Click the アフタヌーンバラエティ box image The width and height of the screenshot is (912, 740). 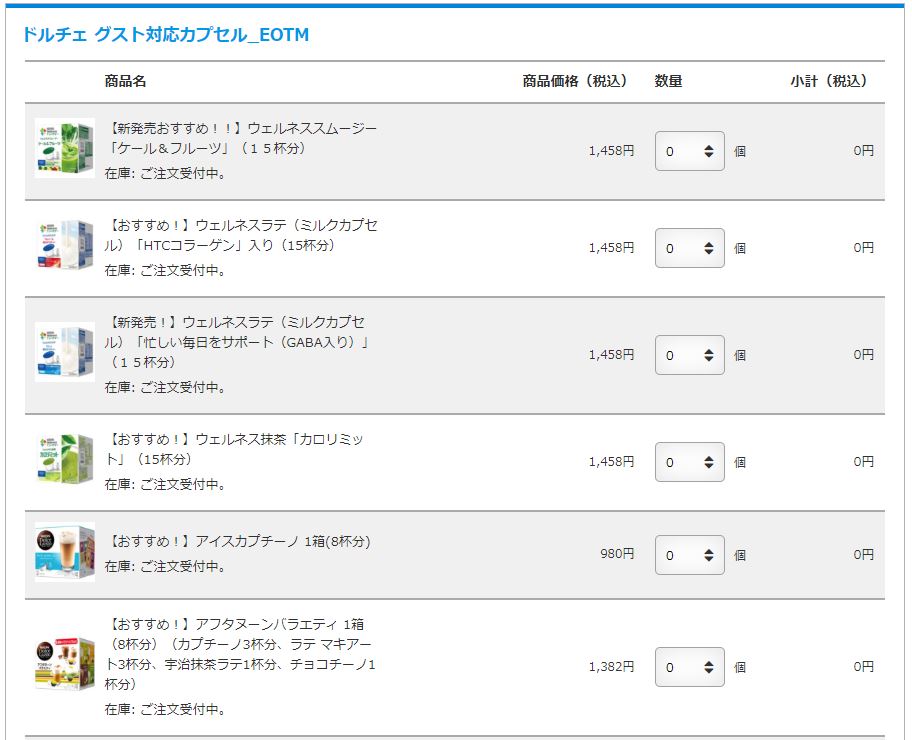[x=65, y=664]
